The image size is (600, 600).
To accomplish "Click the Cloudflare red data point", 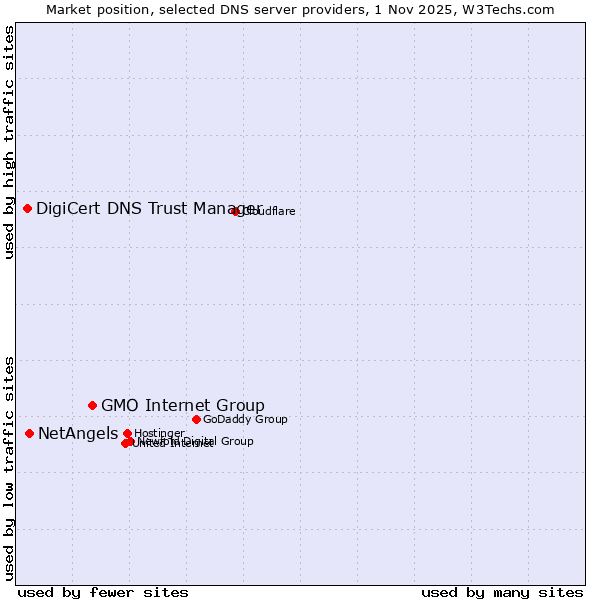I will pyautogui.click(x=236, y=211).
